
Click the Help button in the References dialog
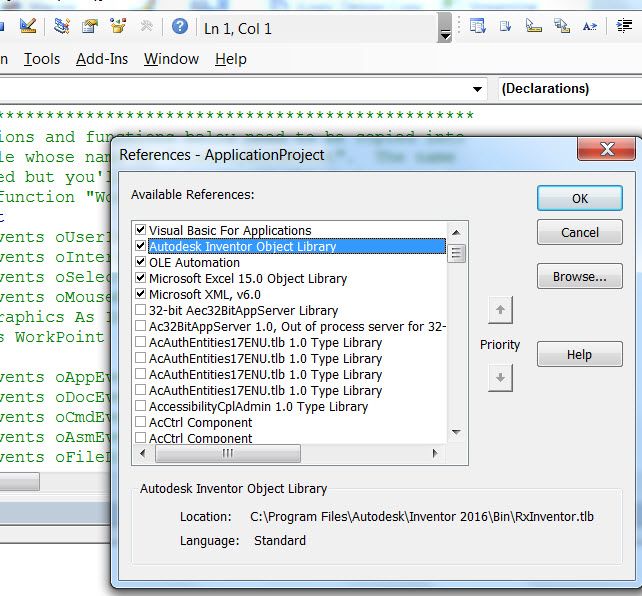(580, 354)
